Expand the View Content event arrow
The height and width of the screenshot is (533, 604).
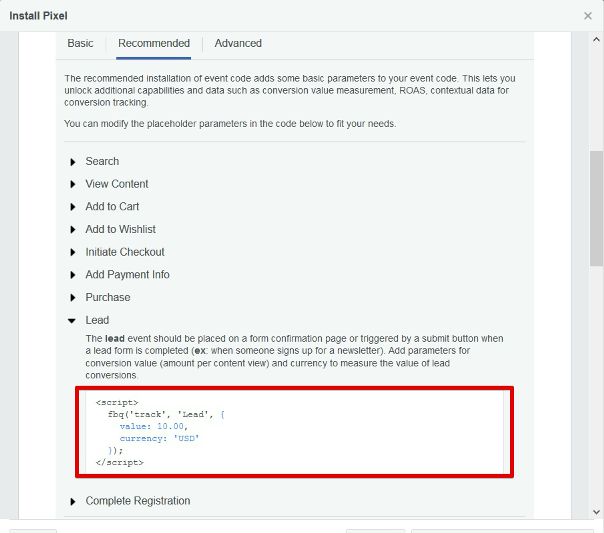tap(72, 184)
